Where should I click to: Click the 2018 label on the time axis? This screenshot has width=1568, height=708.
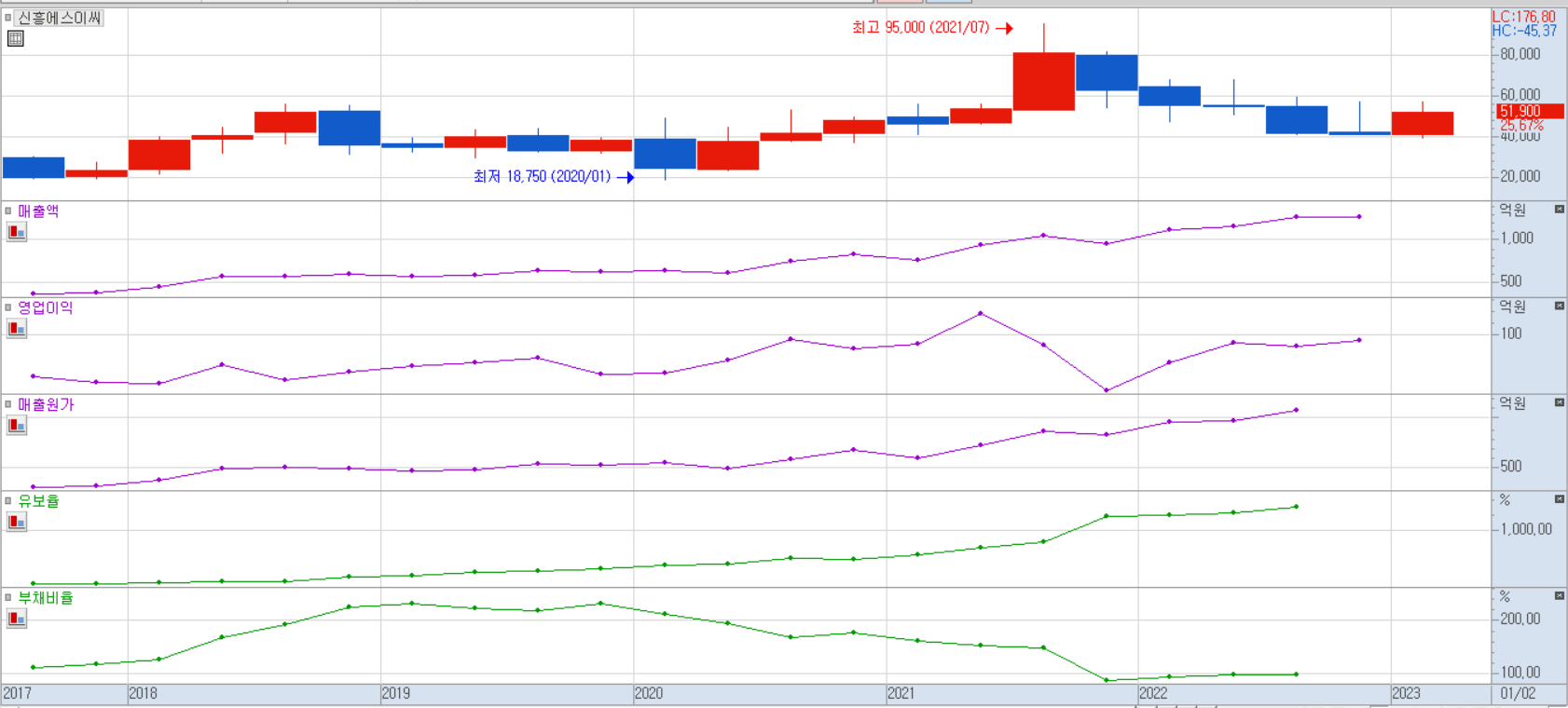coord(143,693)
